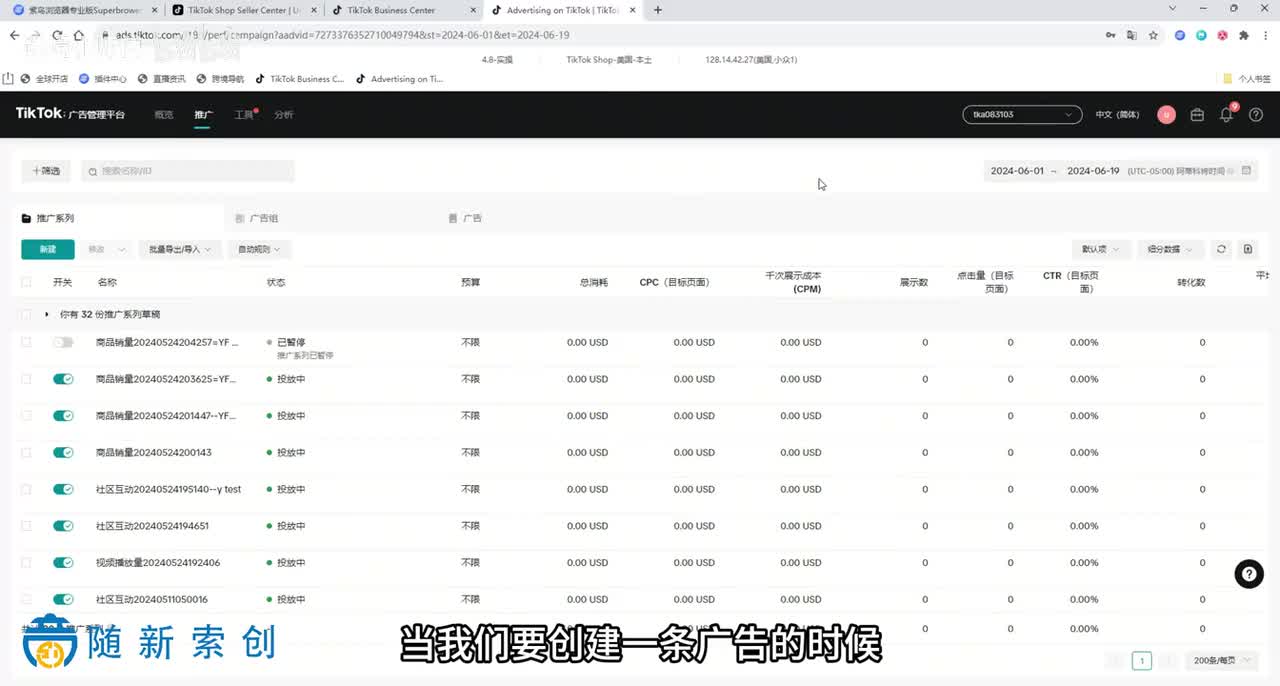Click the blue extension icon in toolbar
1280x686 pixels.
1180,35
